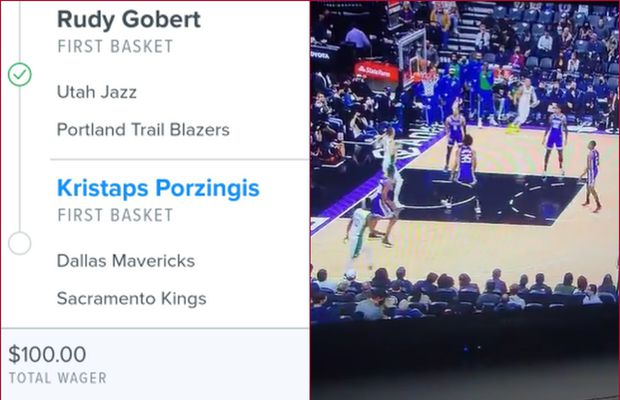The image size is (620, 400).
Task: Select the Dallas Mavericks team name
Action: click(126, 261)
